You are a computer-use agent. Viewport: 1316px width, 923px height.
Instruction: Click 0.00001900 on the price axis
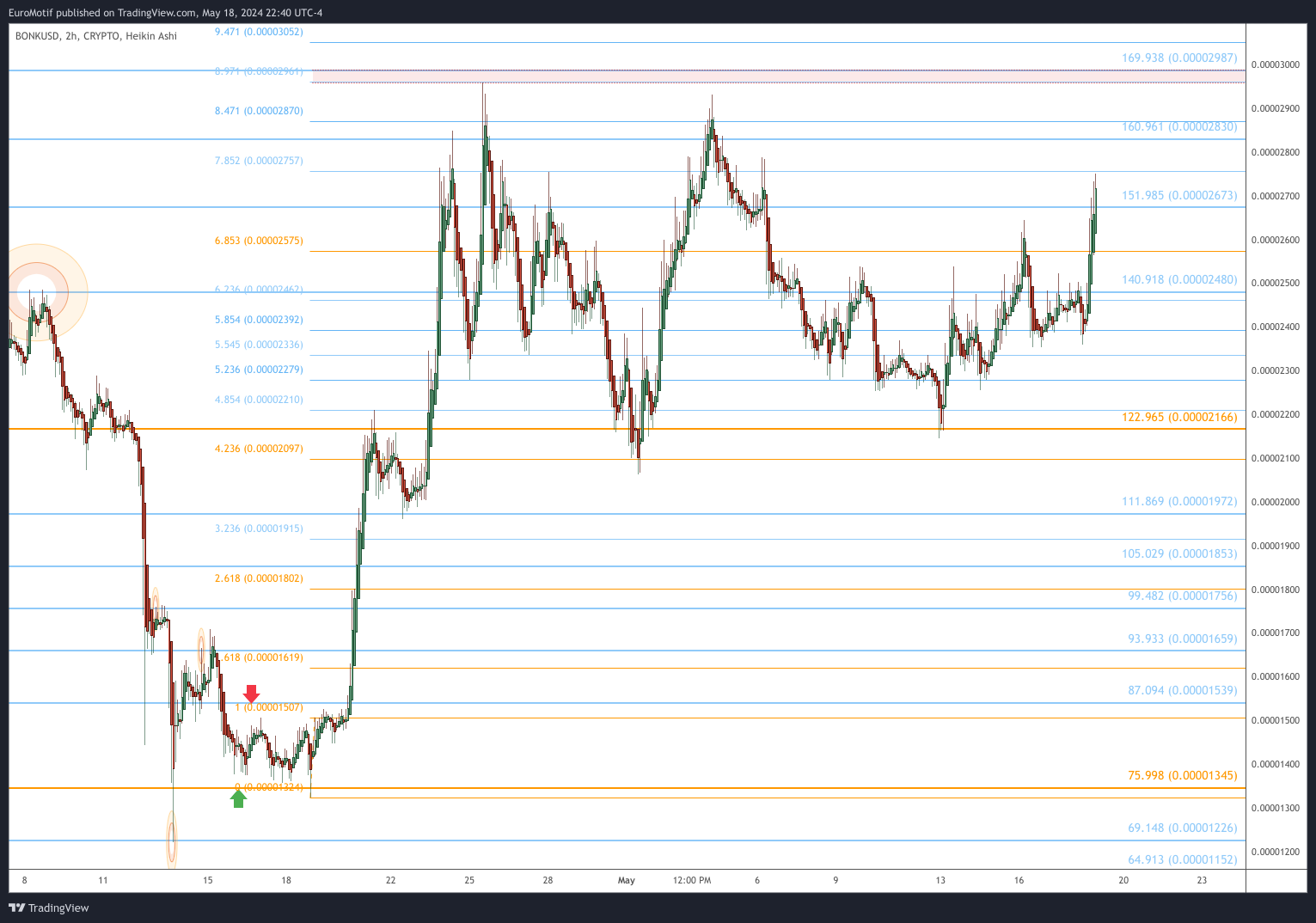click(x=1276, y=547)
